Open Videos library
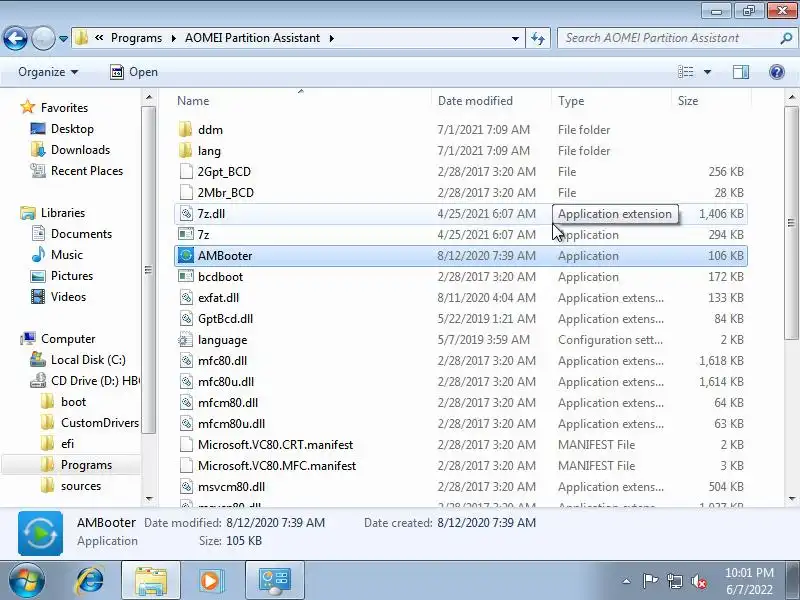This screenshot has width=800, height=600. tap(68, 296)
